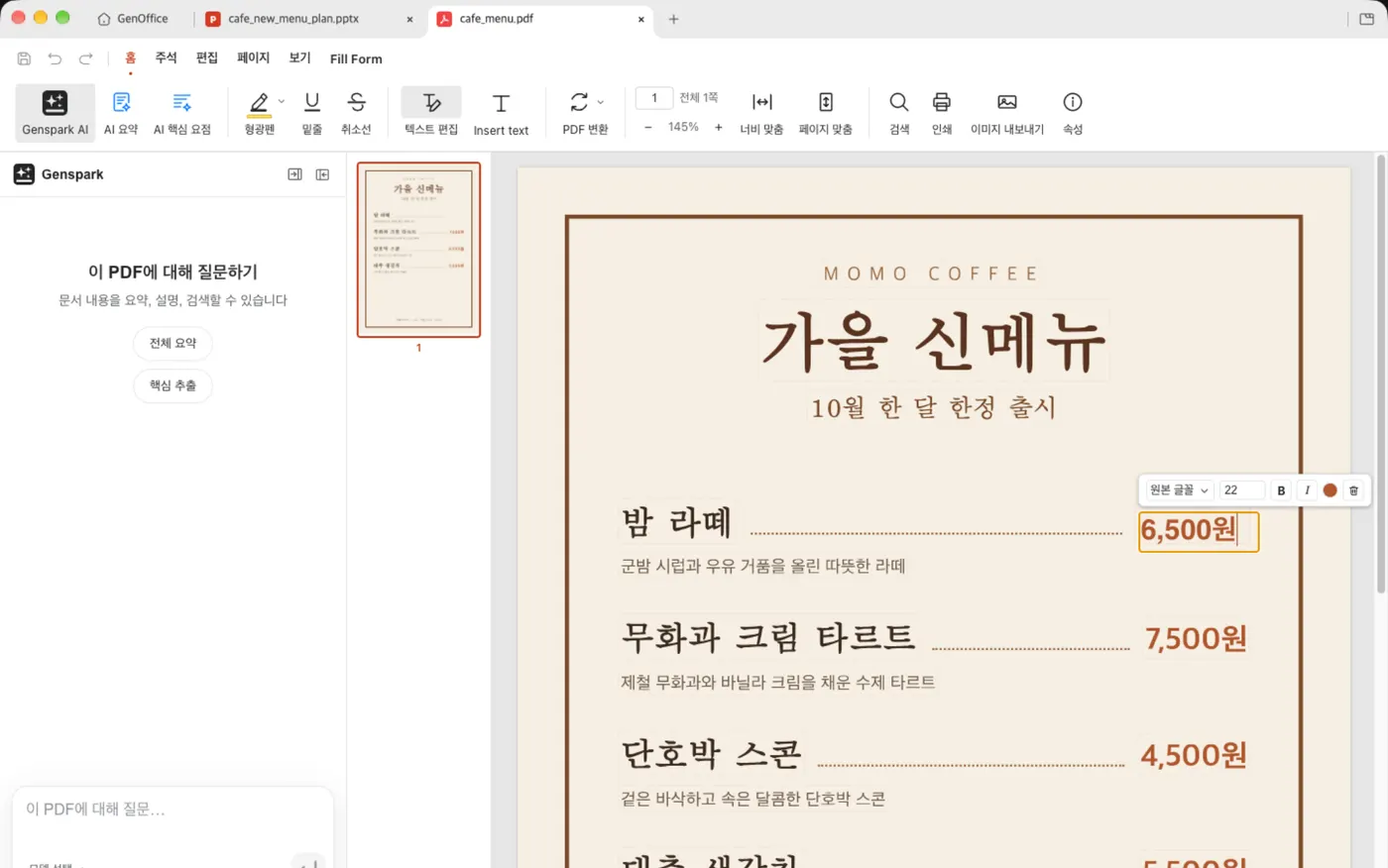
Task: Click the page number input field
Action: 654,98
